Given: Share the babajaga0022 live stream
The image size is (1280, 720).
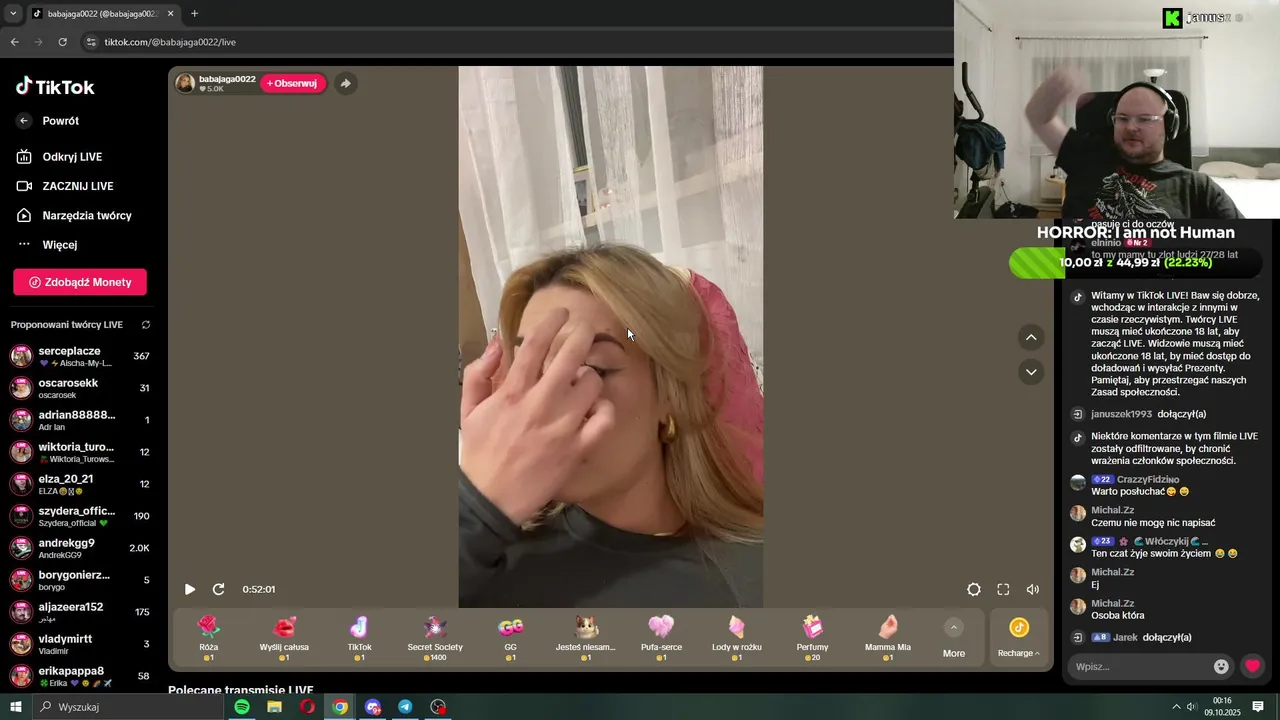Looking at the screenshot, I should [345, 83].
